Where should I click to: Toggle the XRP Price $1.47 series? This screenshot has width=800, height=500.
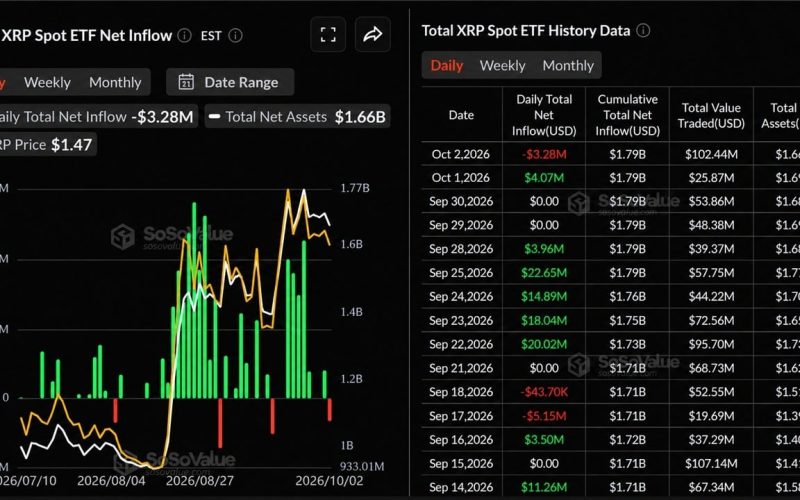click(x=46, y=145)
